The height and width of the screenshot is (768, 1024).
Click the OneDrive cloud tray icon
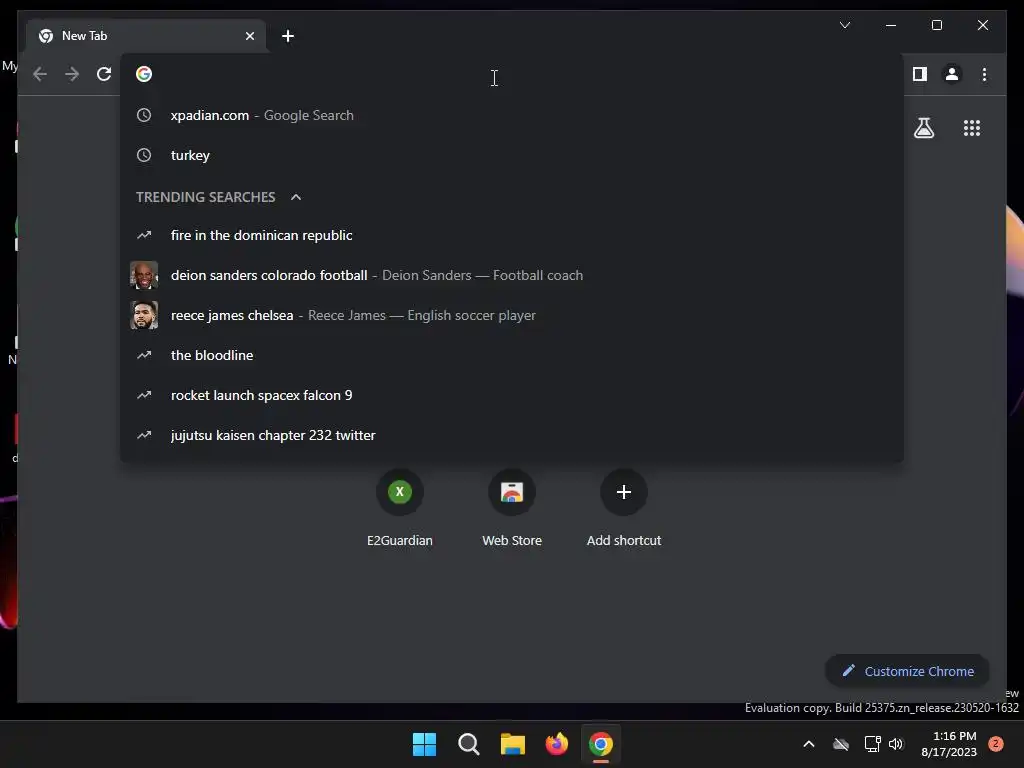coord(840,744)
